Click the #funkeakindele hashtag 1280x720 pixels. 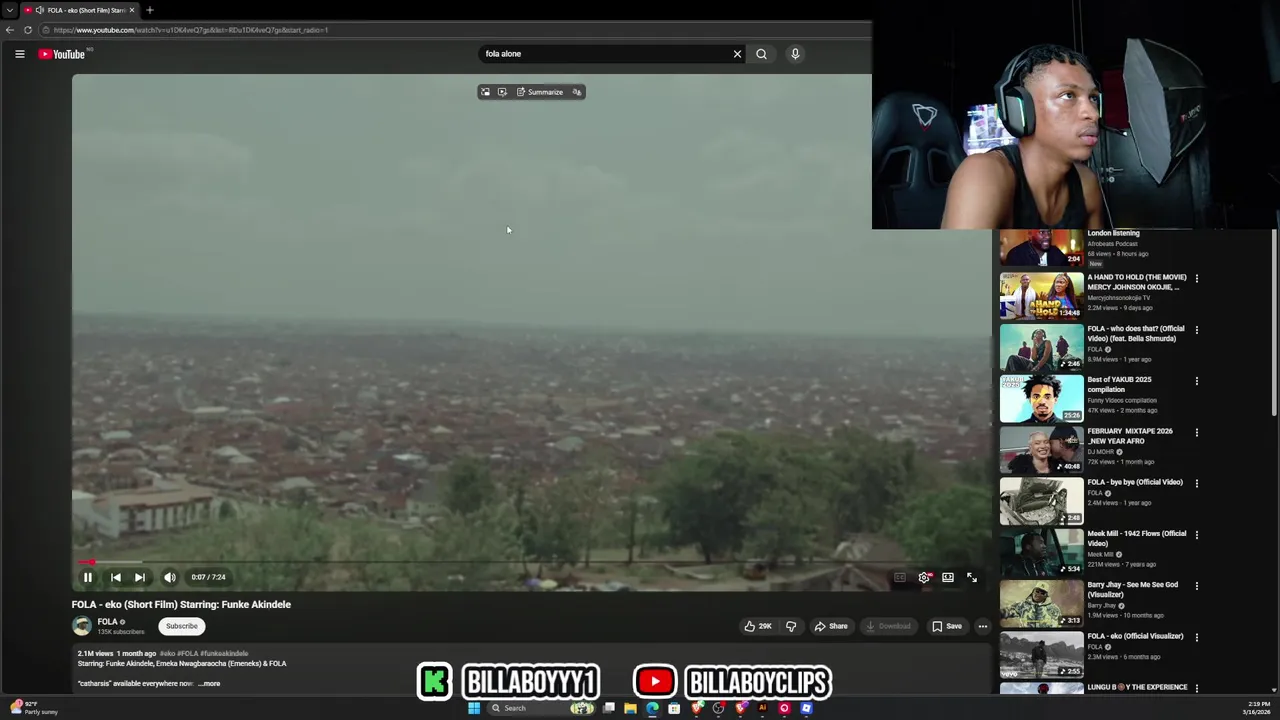pos(224,653)
